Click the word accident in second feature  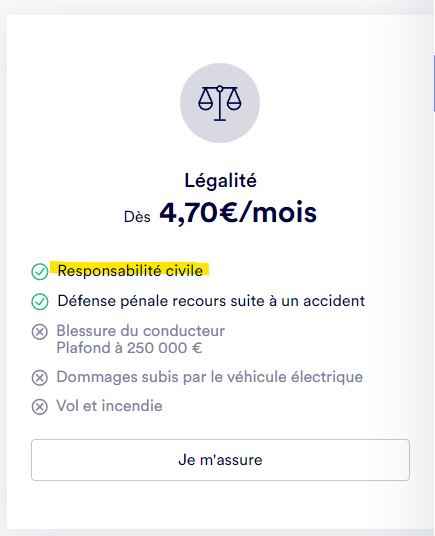click(334, 301)
